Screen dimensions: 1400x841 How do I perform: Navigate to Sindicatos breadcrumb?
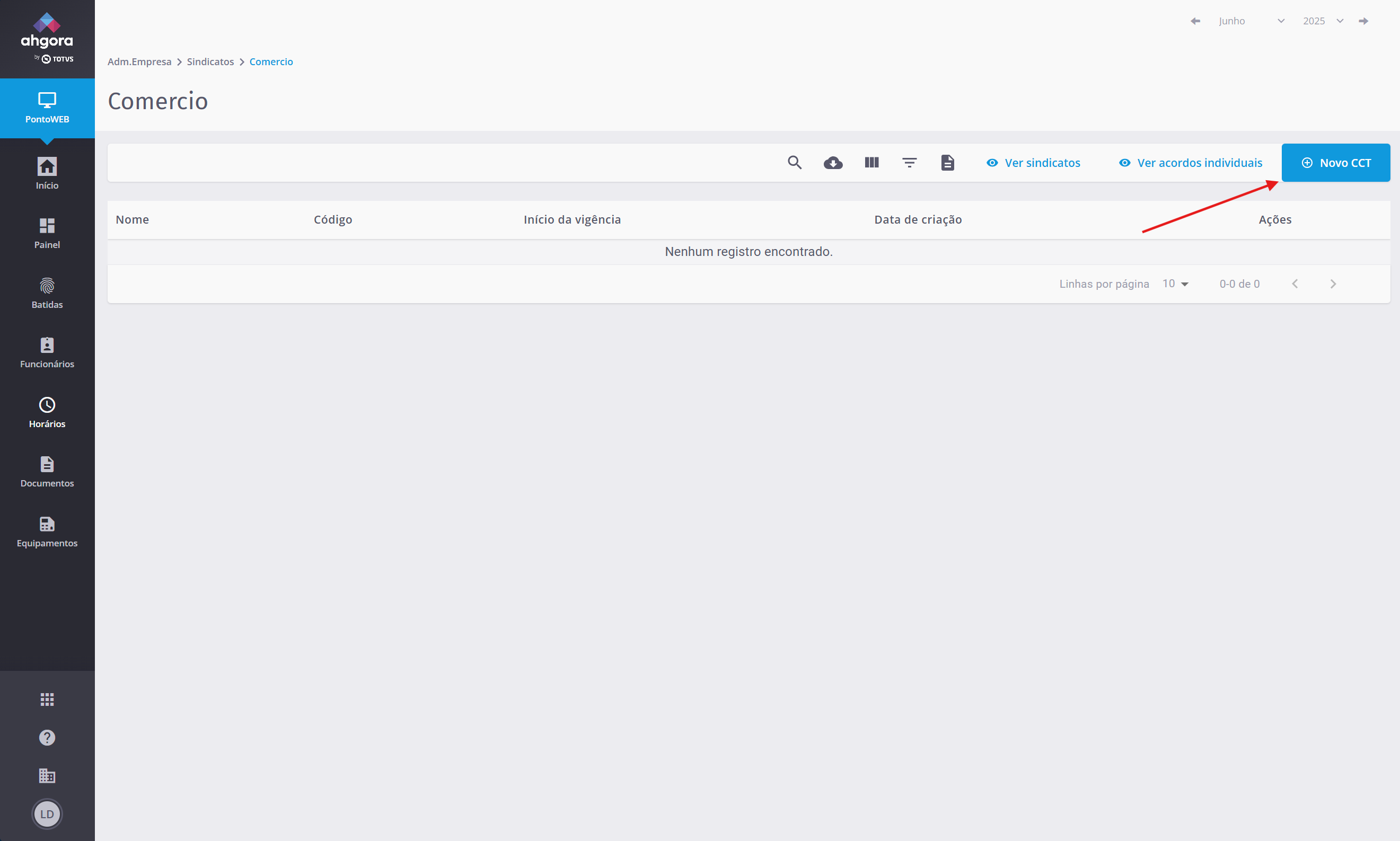pos(210,62)
